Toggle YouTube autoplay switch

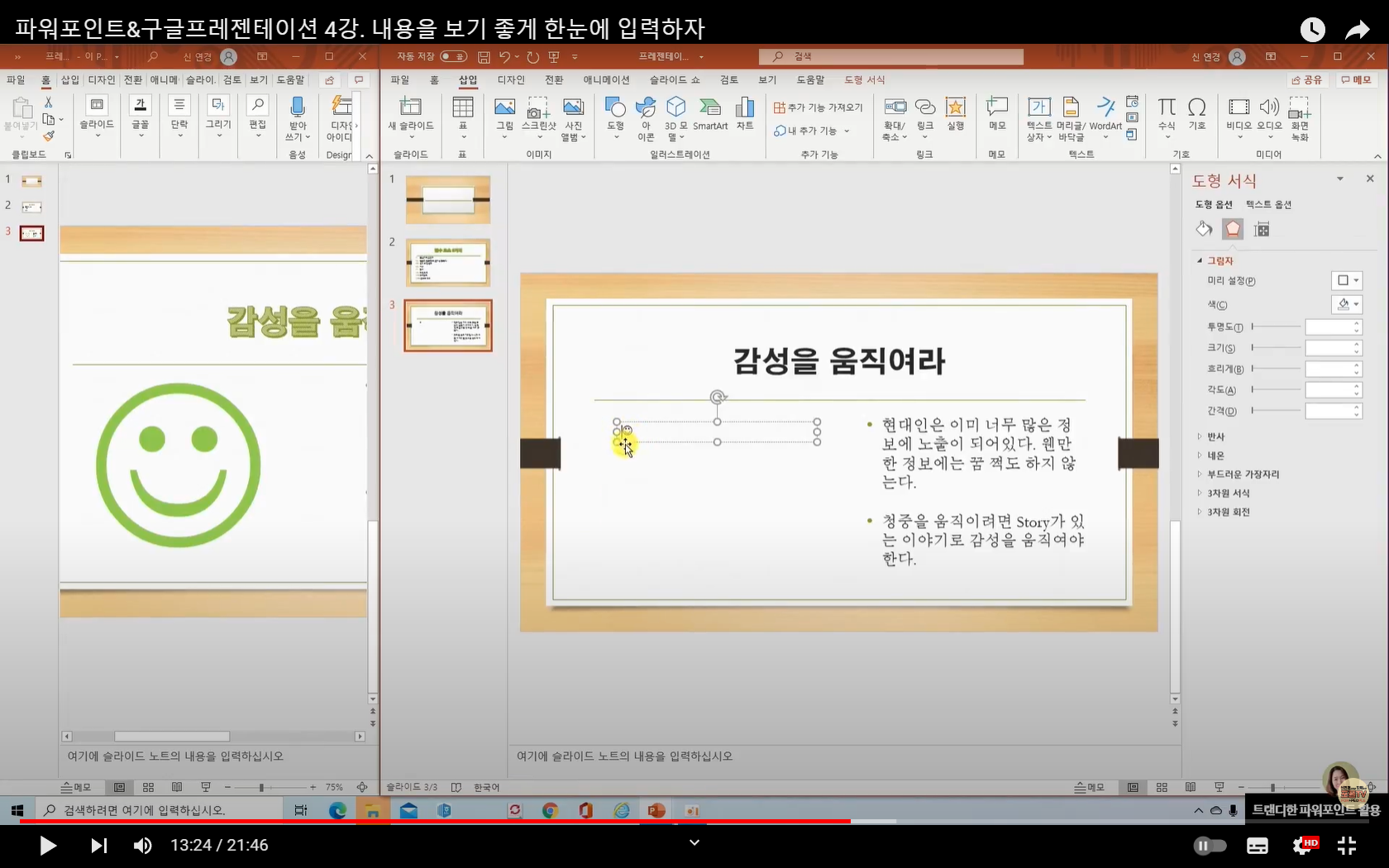tap(1210, 845)
